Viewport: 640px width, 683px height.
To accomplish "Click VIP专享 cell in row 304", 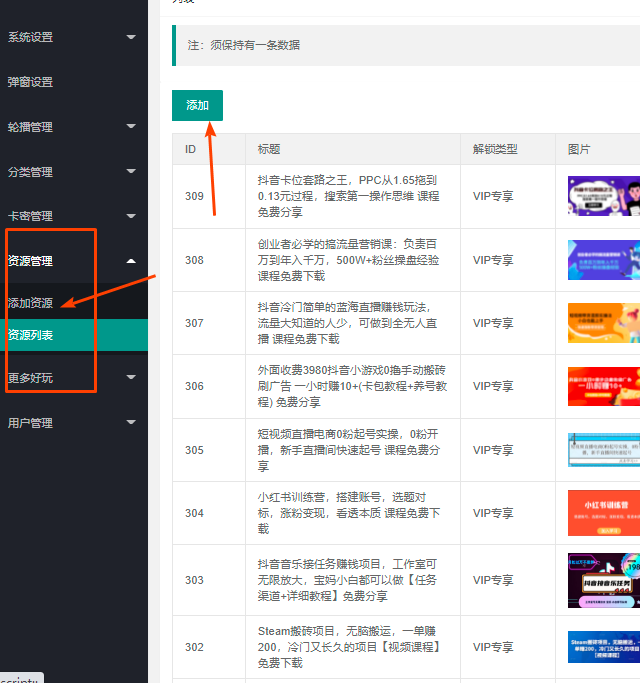I will [x=493, y=513].
